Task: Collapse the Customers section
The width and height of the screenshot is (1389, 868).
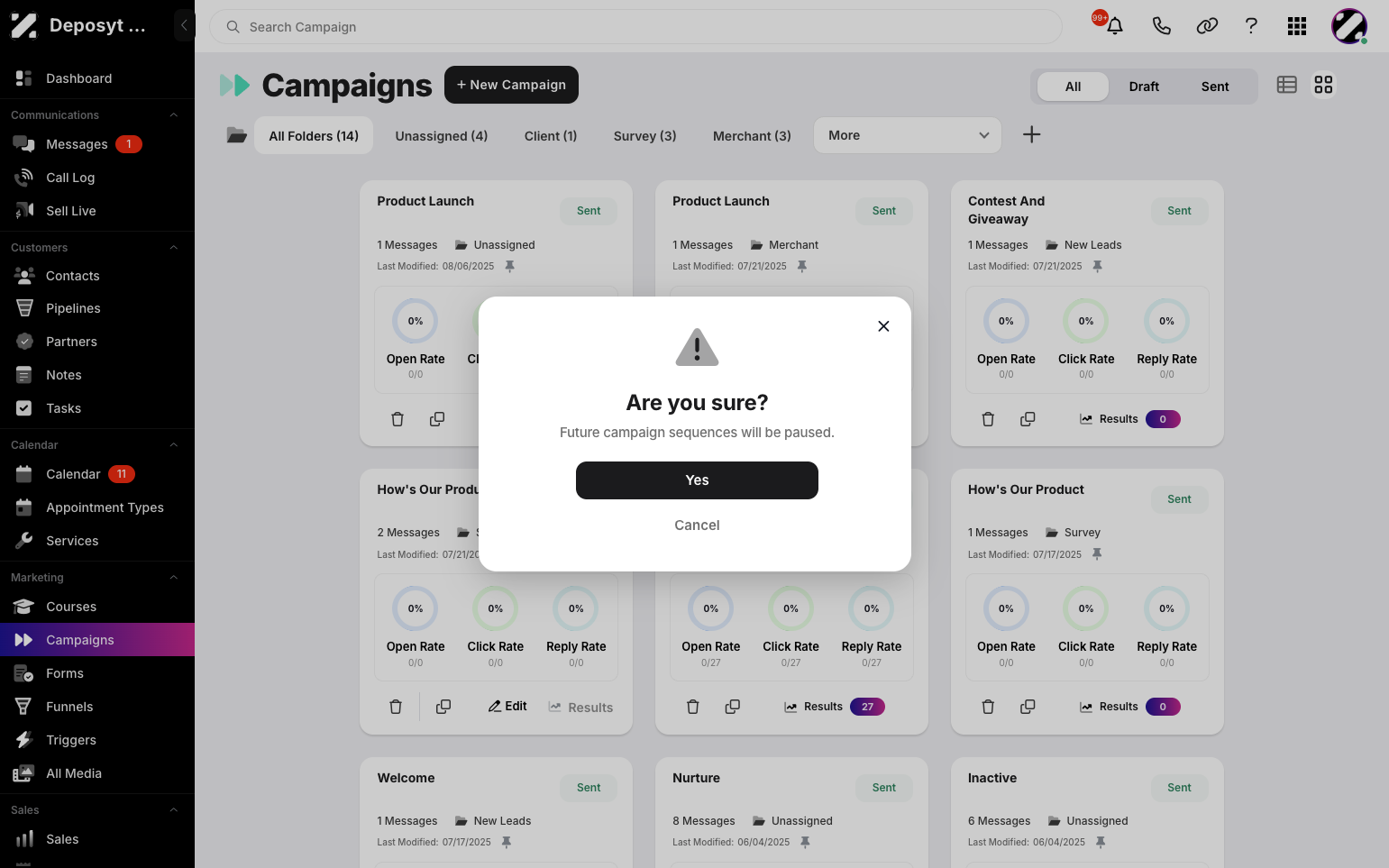Action: click(x=173, y=248)
